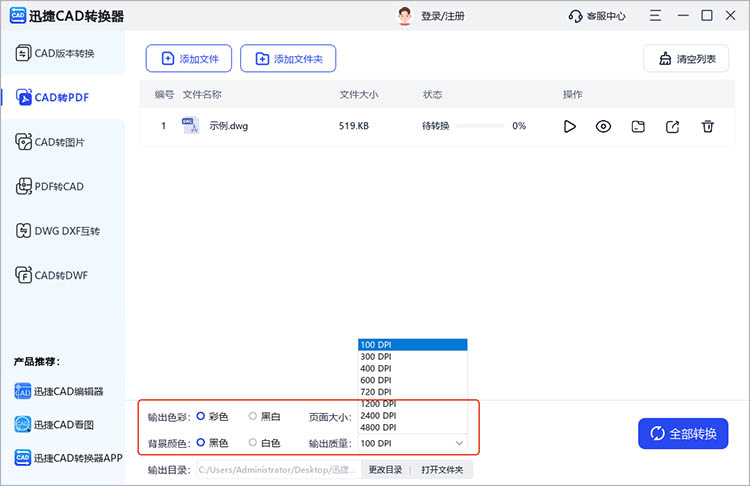Choose 720 DPI output quality
The height and width of the screenshot is (486, 750).
pos(413,392)
